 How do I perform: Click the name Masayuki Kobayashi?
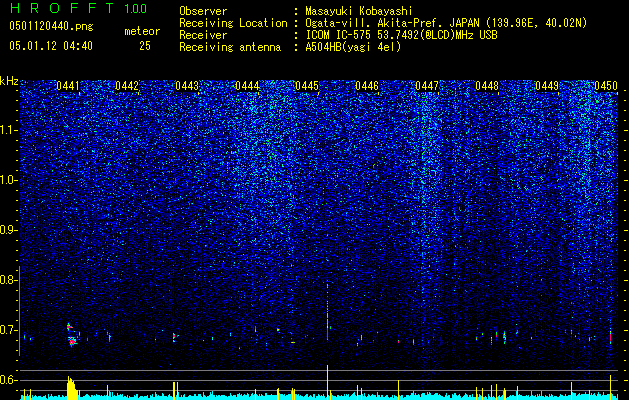pos(359,11)
